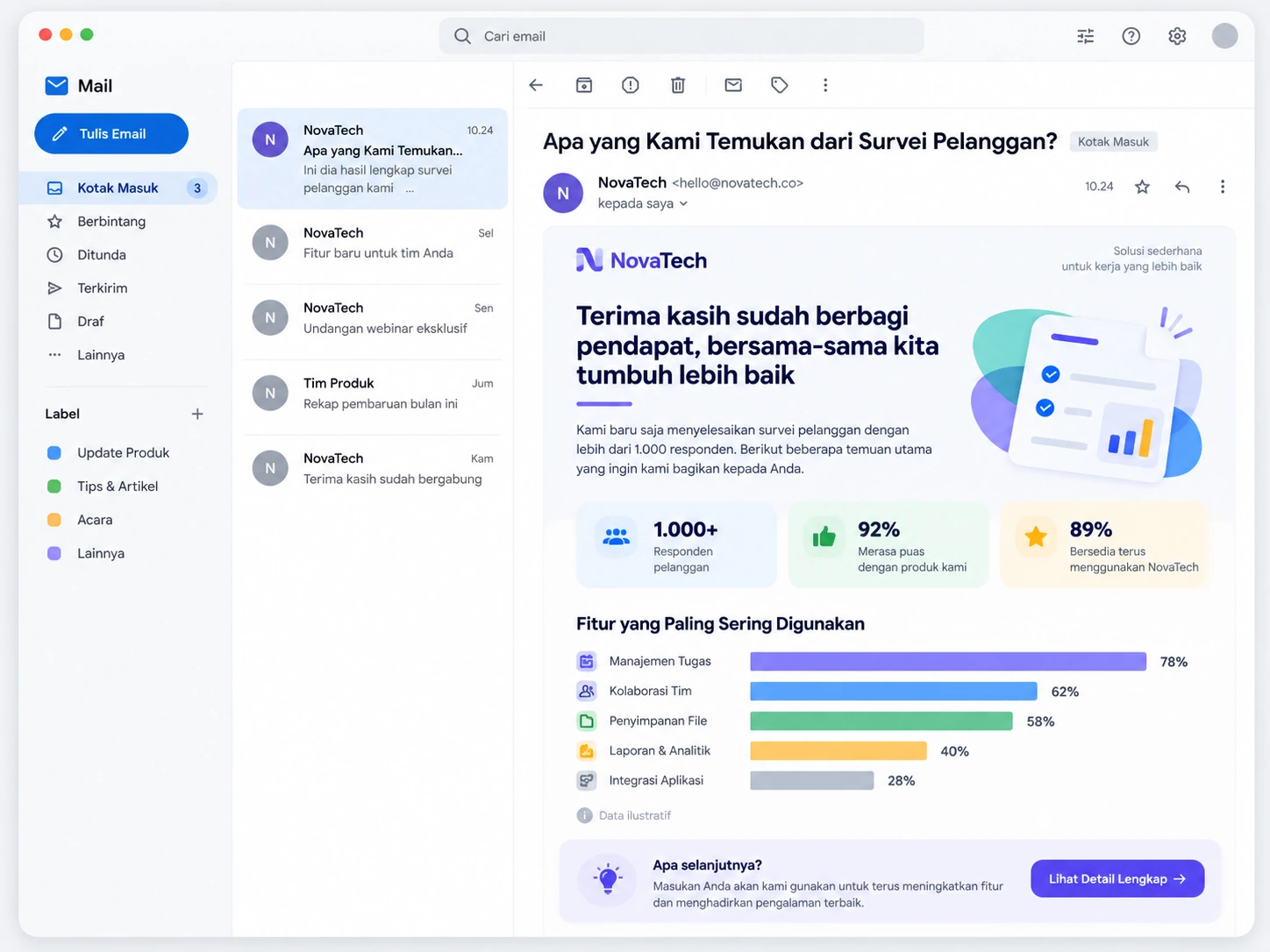This screenshot has width=1270, height=952.
Task: Click Lihat Detail Lengkap button
Action: tap(1117, 878)
